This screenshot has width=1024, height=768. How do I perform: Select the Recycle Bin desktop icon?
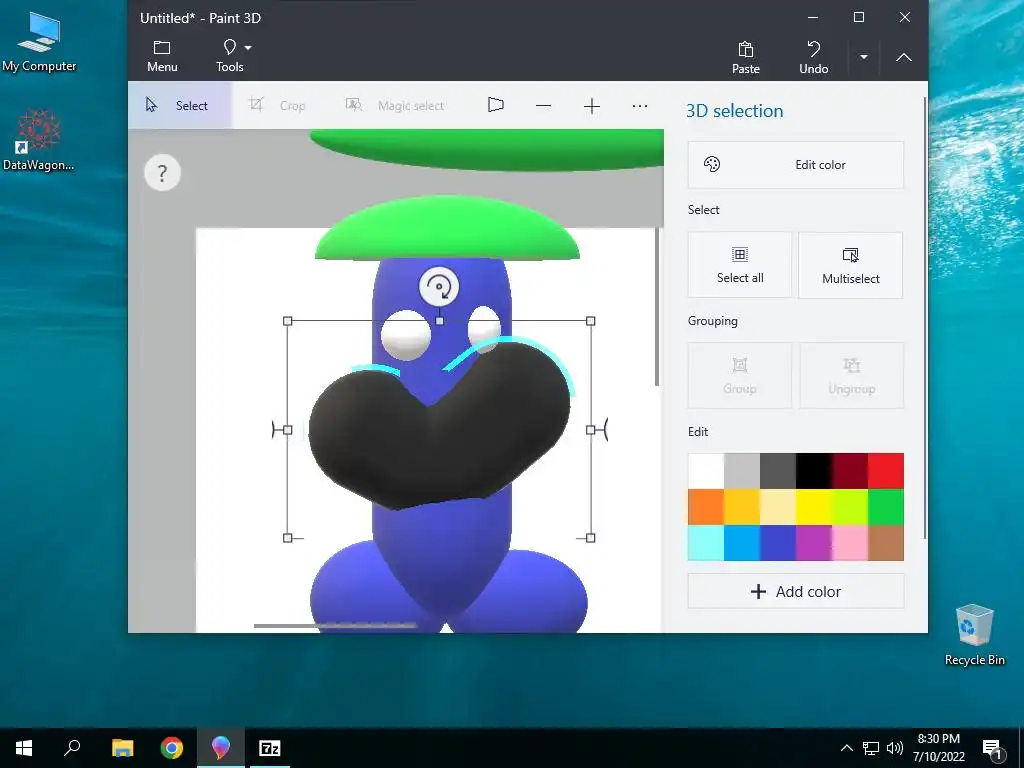click(x=974, y=635)
